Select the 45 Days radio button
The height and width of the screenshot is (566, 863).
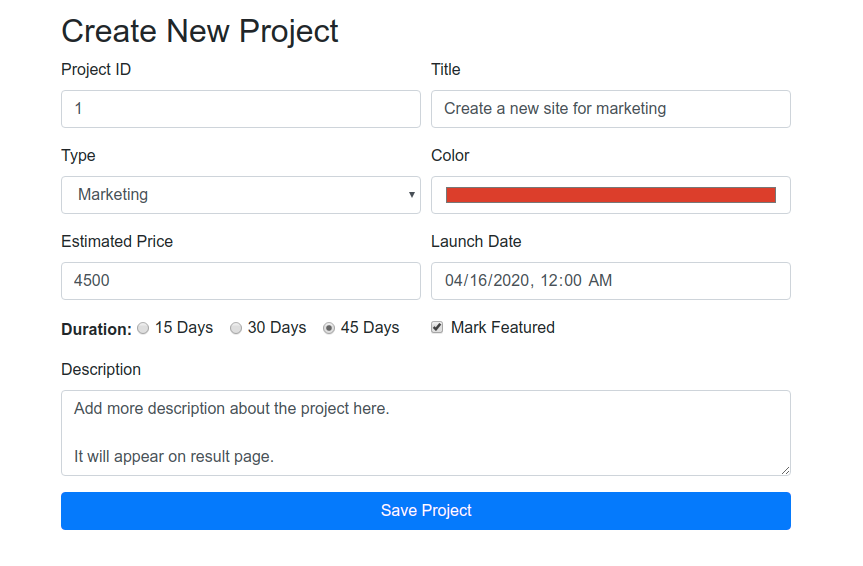329,328
